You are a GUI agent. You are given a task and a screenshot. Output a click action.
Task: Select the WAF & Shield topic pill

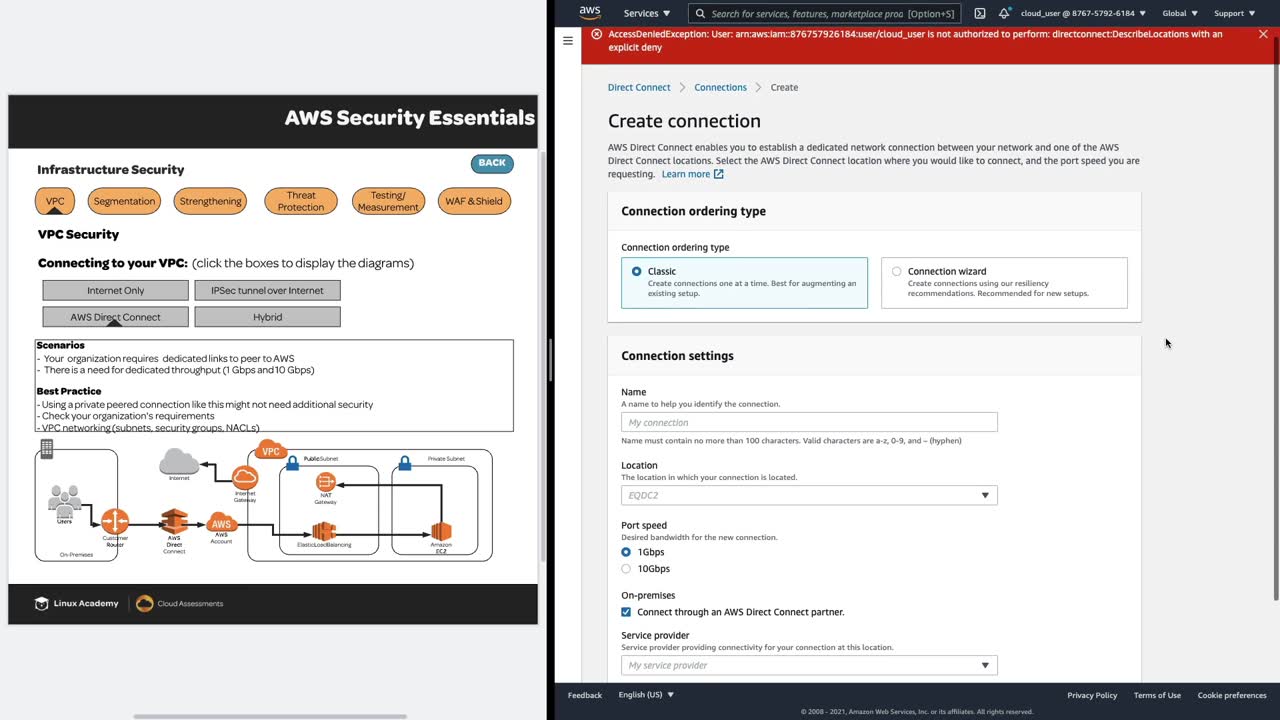pos(474,201)
